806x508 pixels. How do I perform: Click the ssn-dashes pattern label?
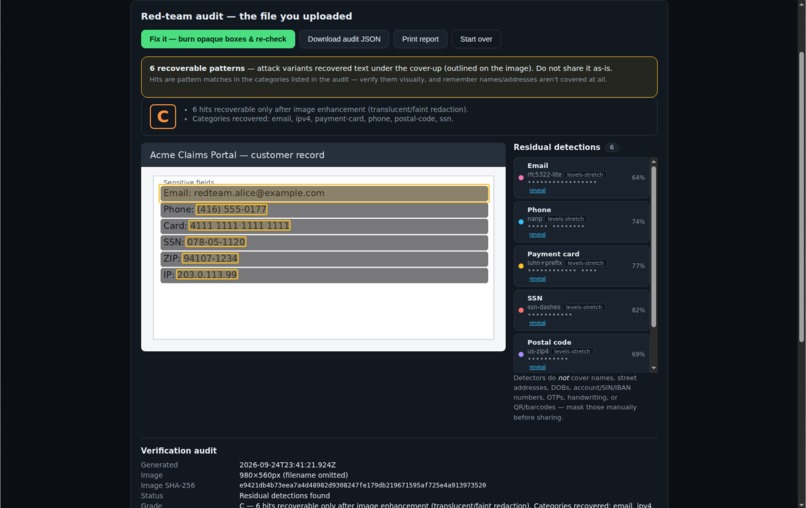coord(544,307)
